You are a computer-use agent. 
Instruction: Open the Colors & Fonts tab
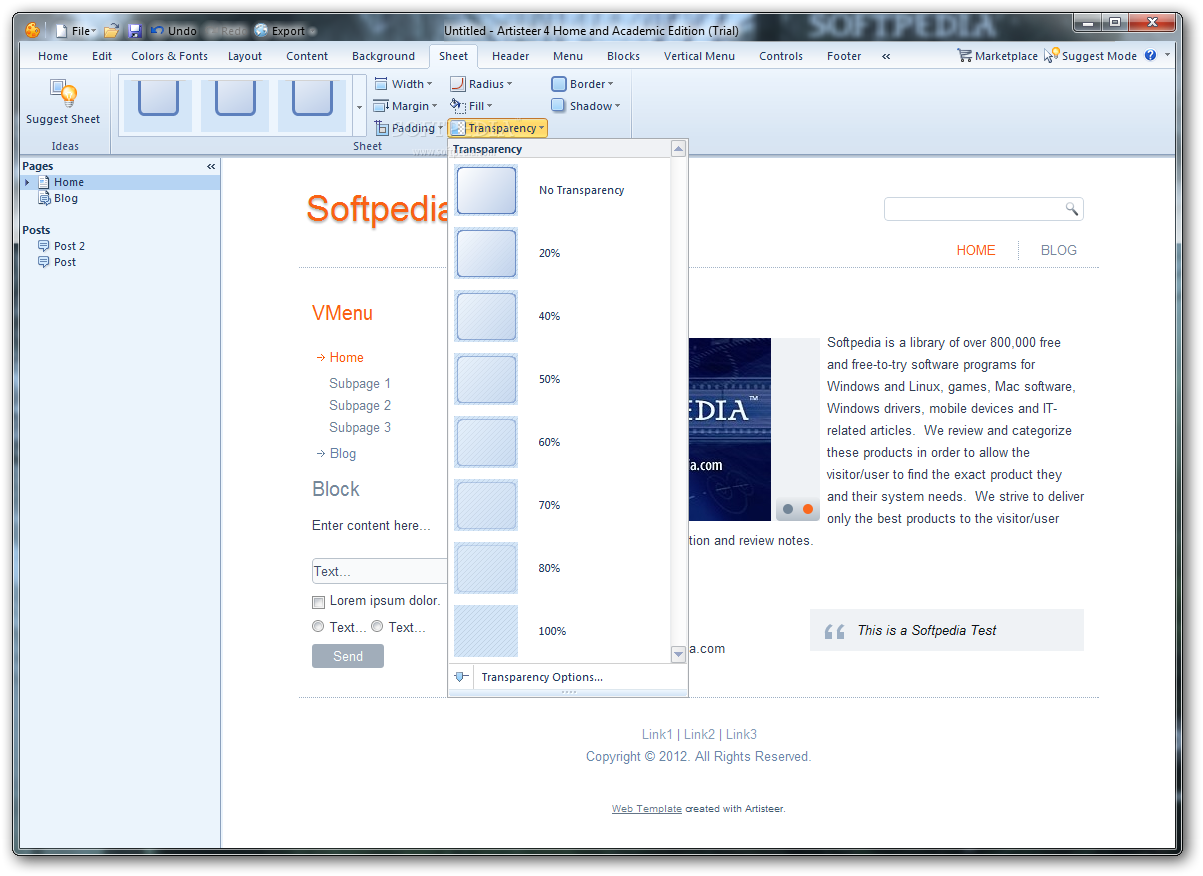pos(169,56)
